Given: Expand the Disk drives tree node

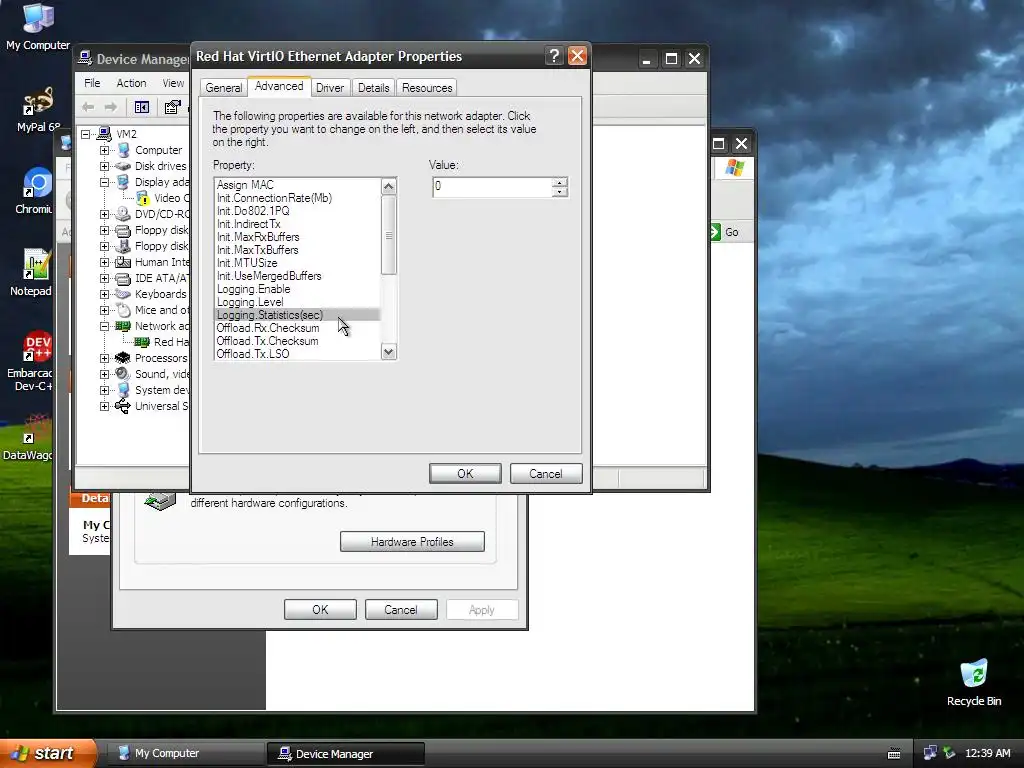Looking at the screenshot, I should coord(104,166).
